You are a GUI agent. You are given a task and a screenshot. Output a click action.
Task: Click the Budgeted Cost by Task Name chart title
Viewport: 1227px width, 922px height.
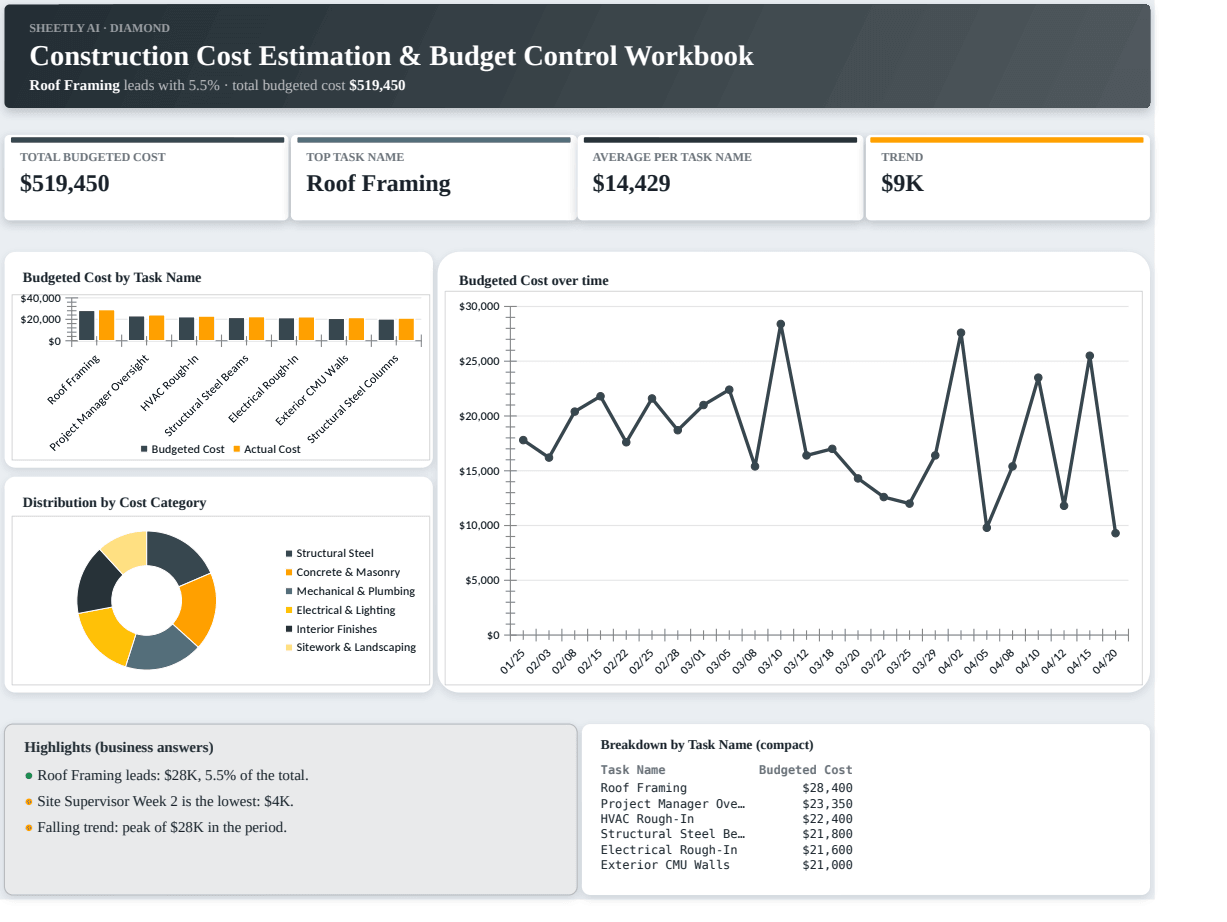point(112,278)
